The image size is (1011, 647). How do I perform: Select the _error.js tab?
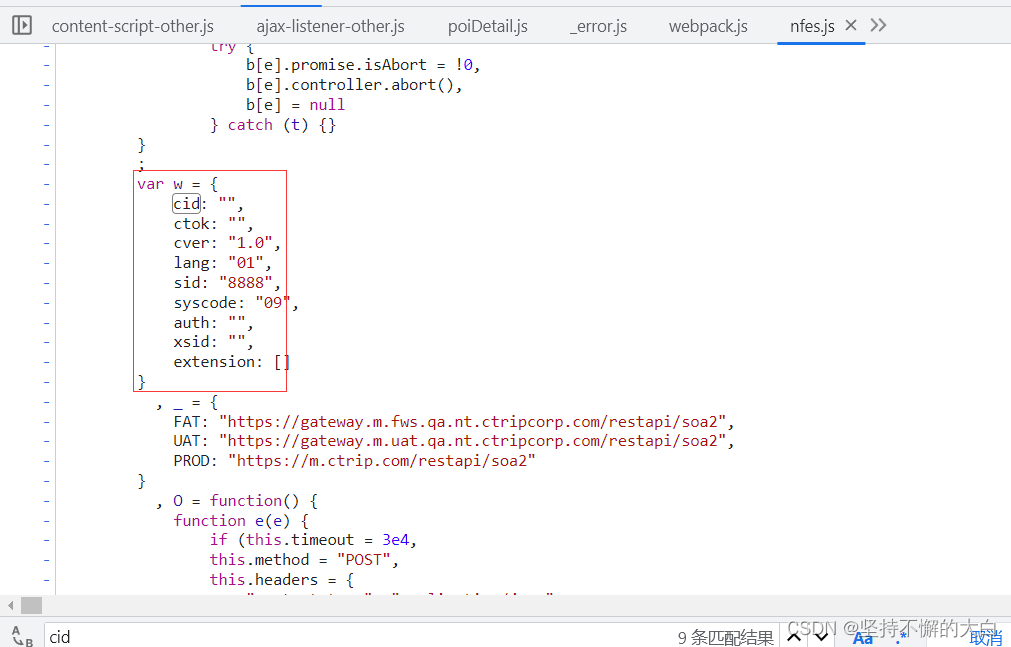(x=598, y=26)
